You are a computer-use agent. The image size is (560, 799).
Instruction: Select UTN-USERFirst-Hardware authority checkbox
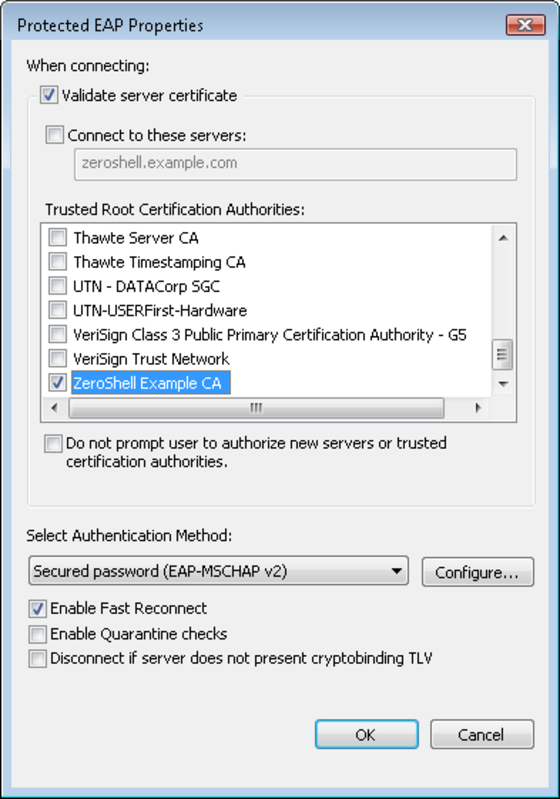point(58,310)
